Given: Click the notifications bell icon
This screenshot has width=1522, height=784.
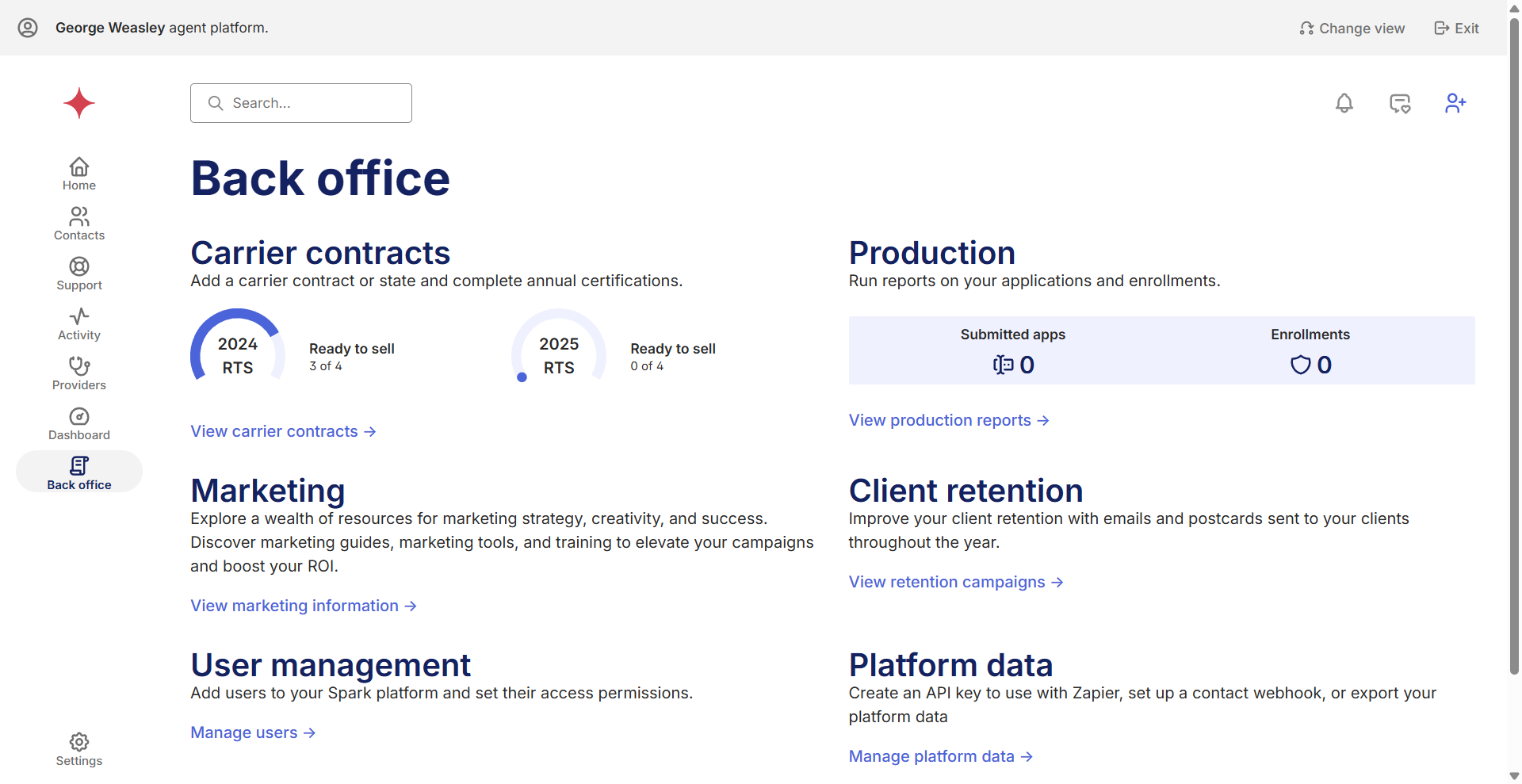Looking at the screenshot, I should 1344,103.
